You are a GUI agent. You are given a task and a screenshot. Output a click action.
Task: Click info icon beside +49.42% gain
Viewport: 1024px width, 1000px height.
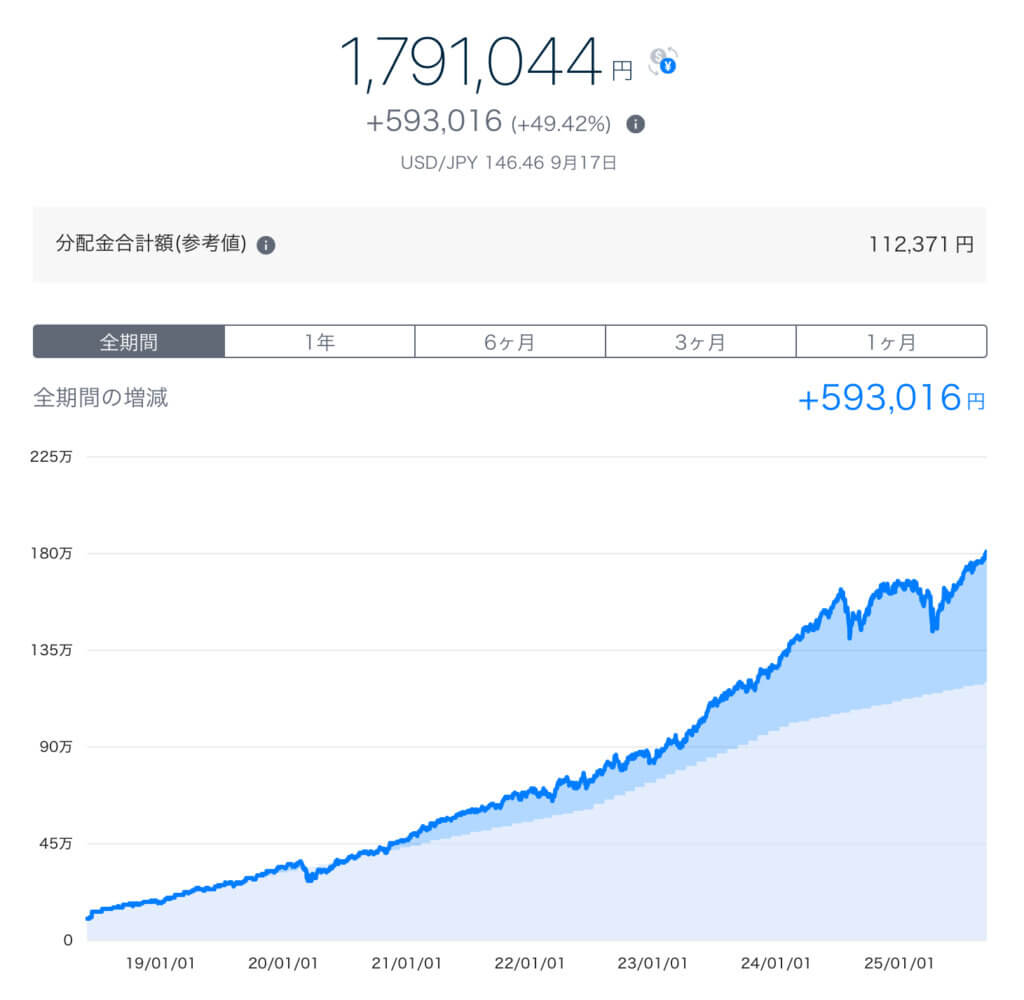pos(635,124)
